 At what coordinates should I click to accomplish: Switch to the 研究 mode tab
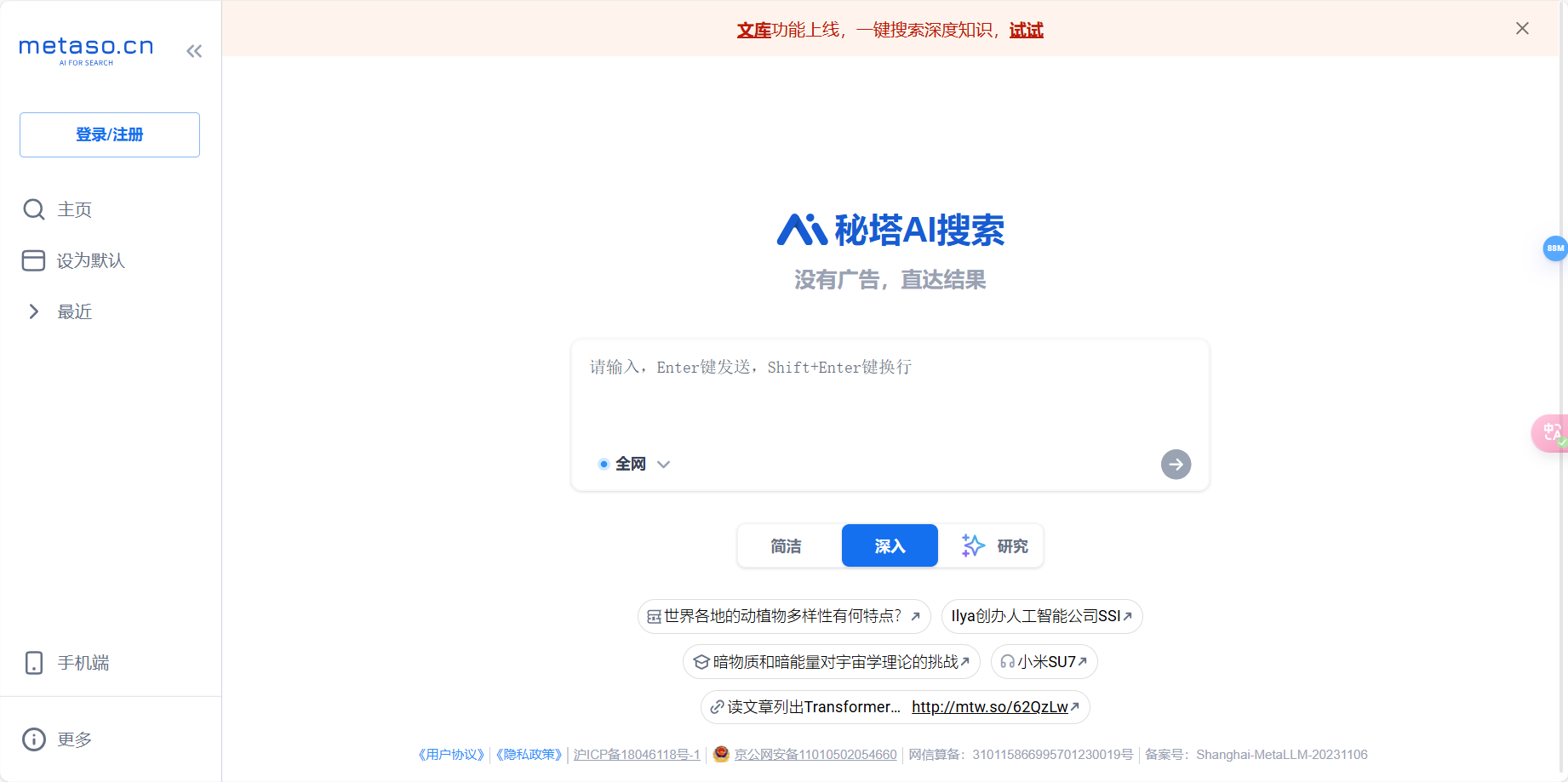click(994, 545)
